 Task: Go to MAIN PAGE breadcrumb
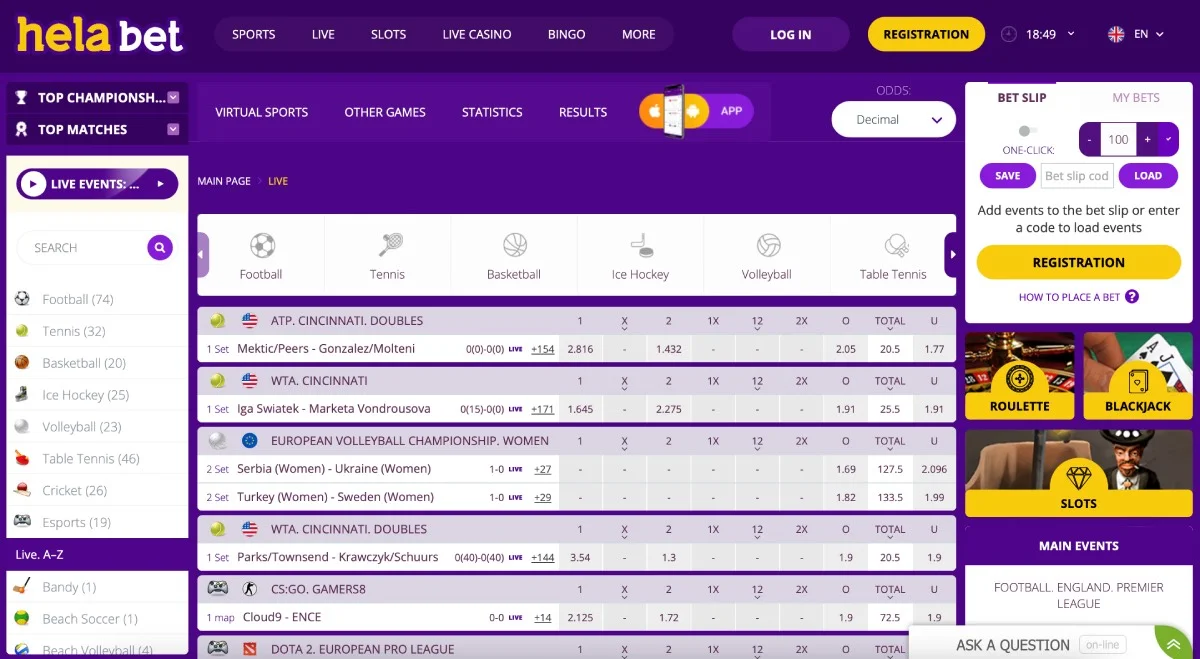pos(224,181)
